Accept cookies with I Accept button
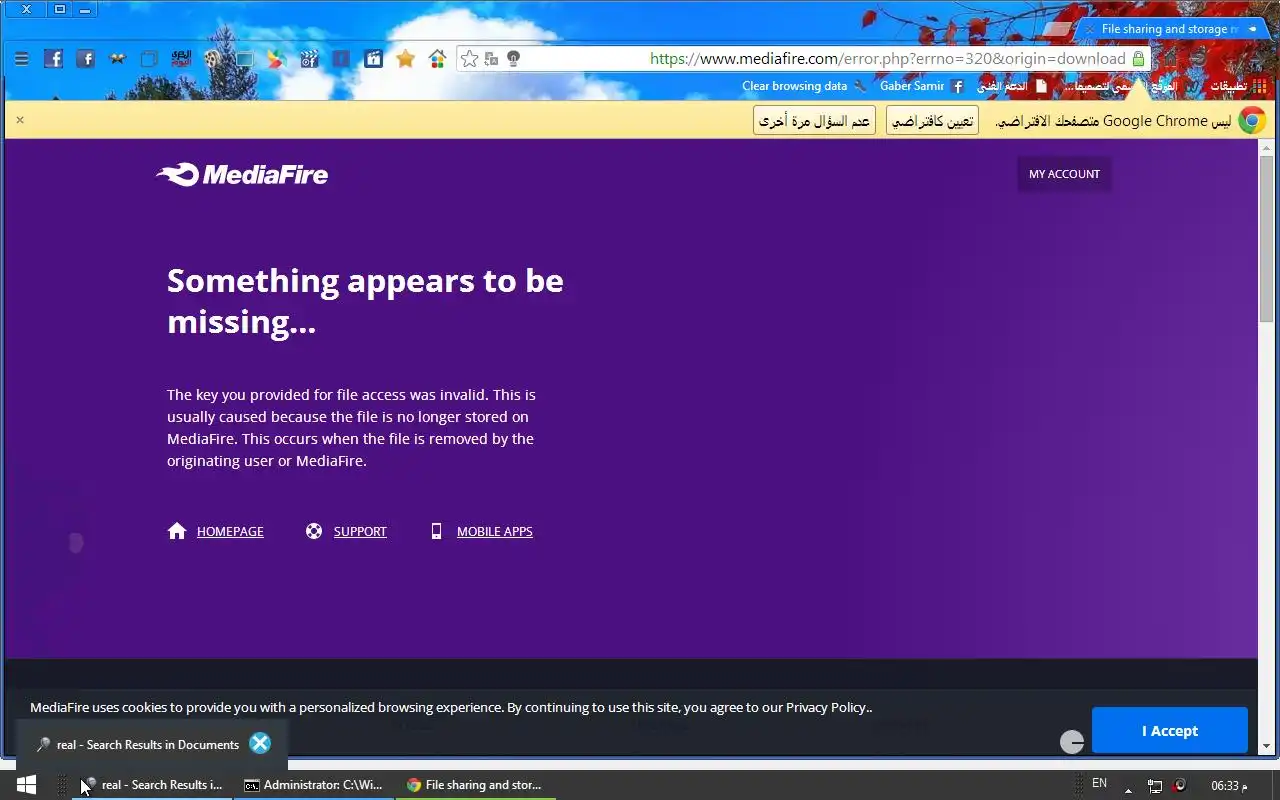 click(1169, 730)
